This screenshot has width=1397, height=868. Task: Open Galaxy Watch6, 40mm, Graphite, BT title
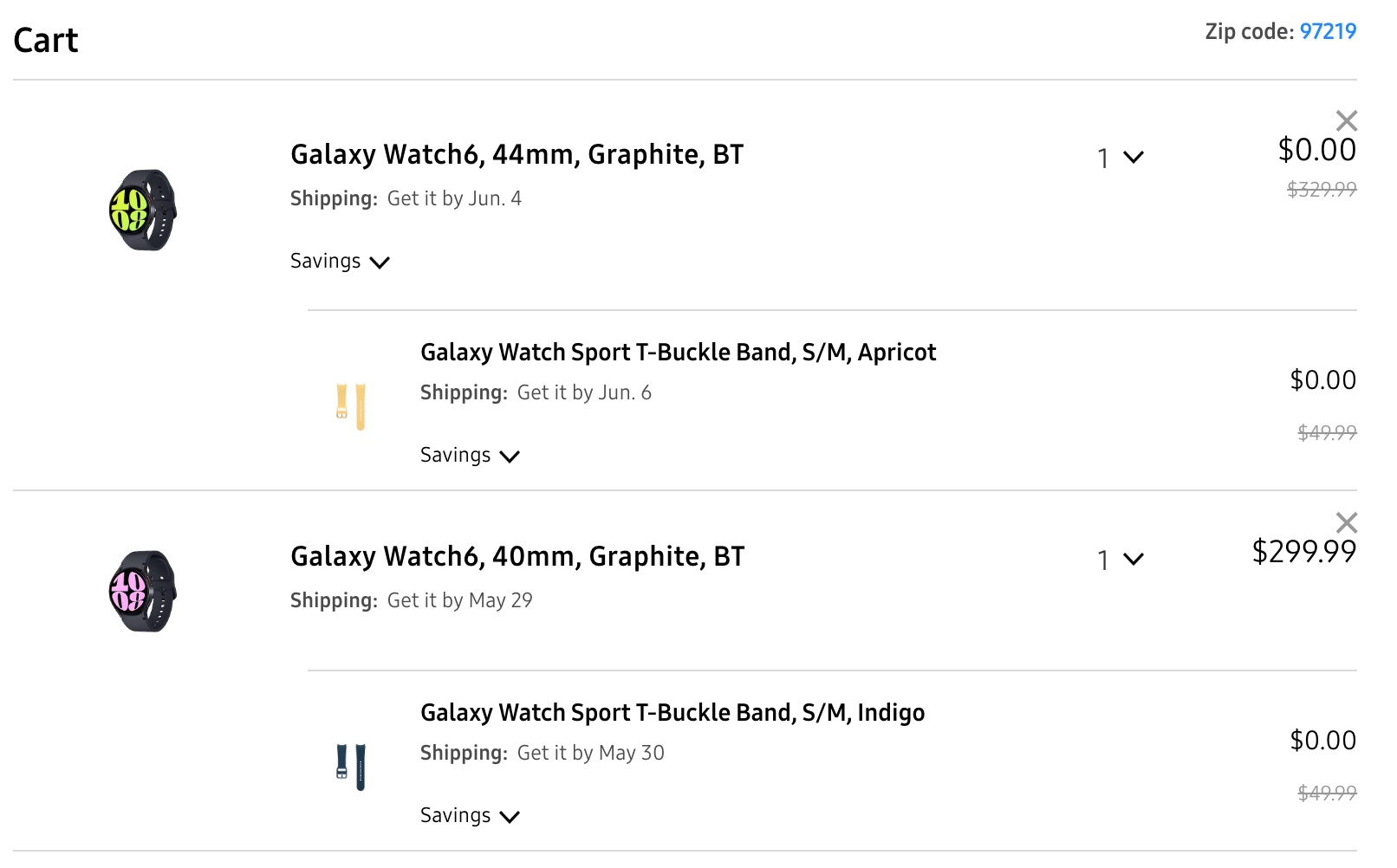coord(517,557)
